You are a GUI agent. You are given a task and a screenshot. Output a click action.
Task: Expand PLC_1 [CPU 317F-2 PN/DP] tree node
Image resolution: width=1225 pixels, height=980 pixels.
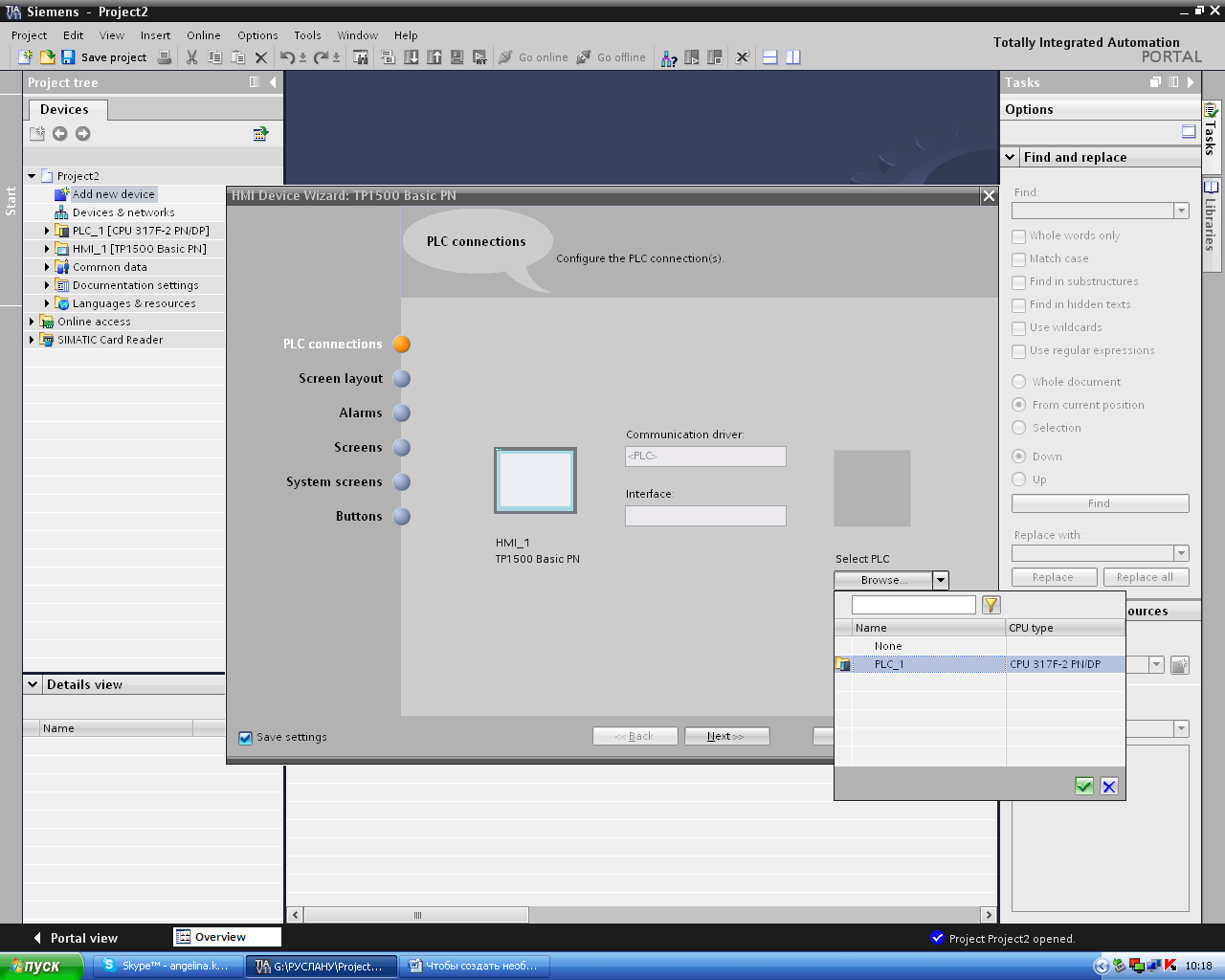[47, 231]
